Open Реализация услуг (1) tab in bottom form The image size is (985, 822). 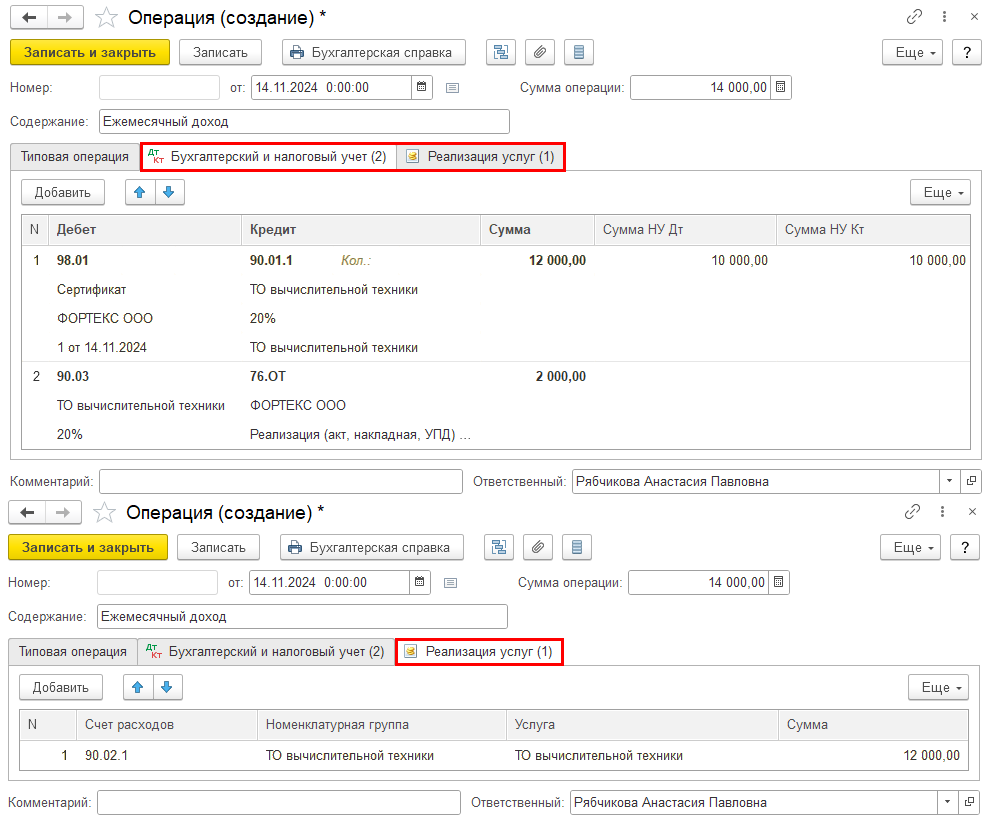(479, 652)
